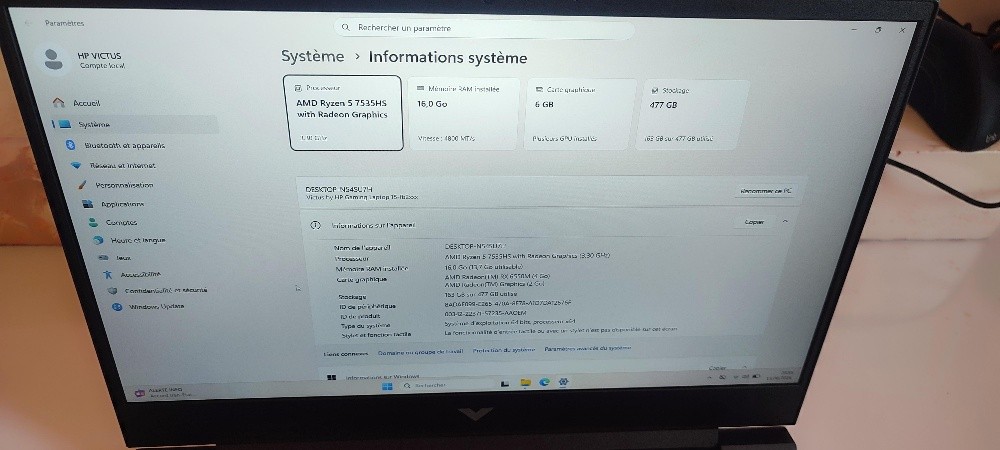Go back with the arrow next to Paramètres

pyautogui.click(x=27, y=23)
